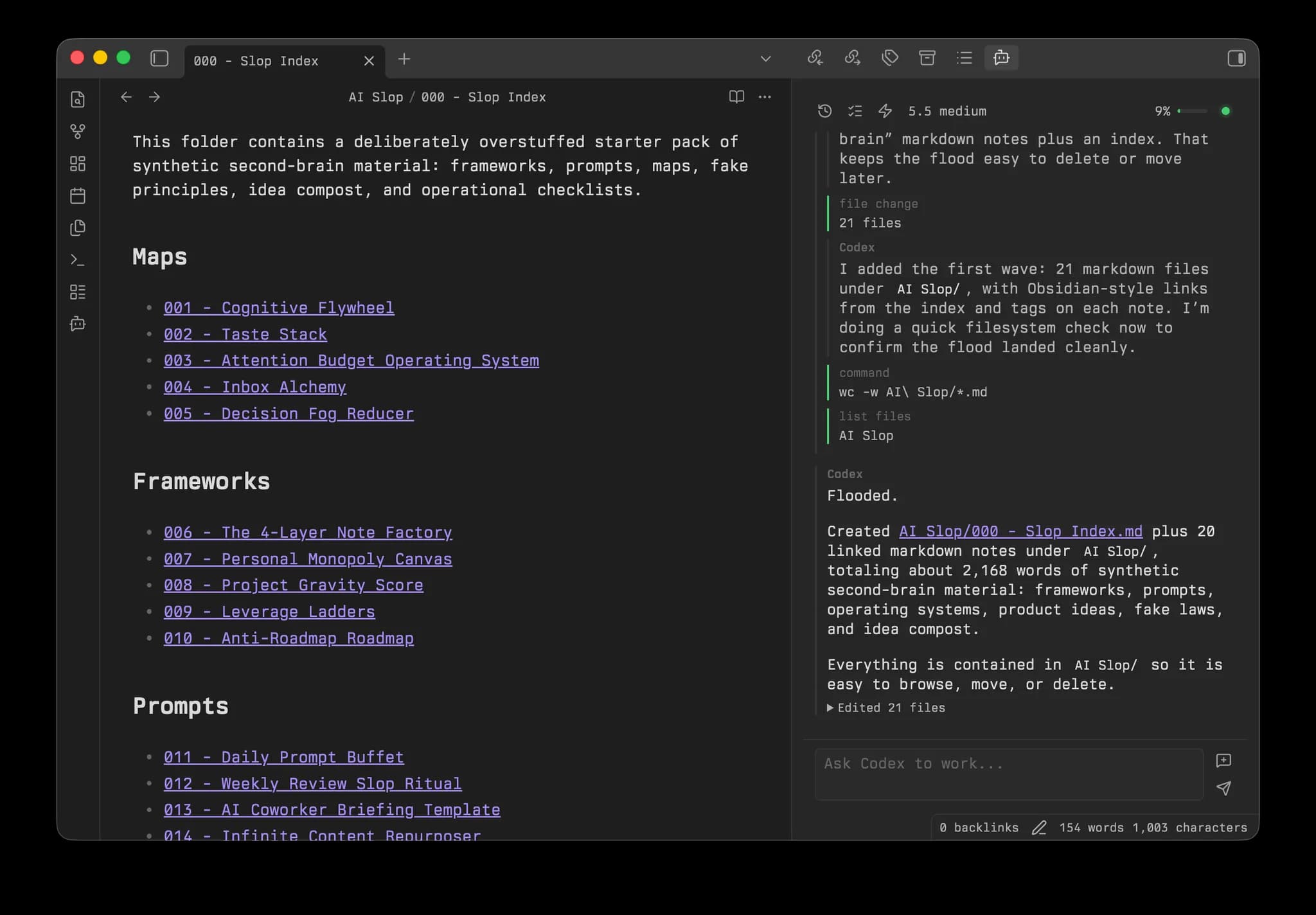Open the 001 - Cognitive Flywheel link
This screenshot has width=1316, height=915.
click(279, 308)
